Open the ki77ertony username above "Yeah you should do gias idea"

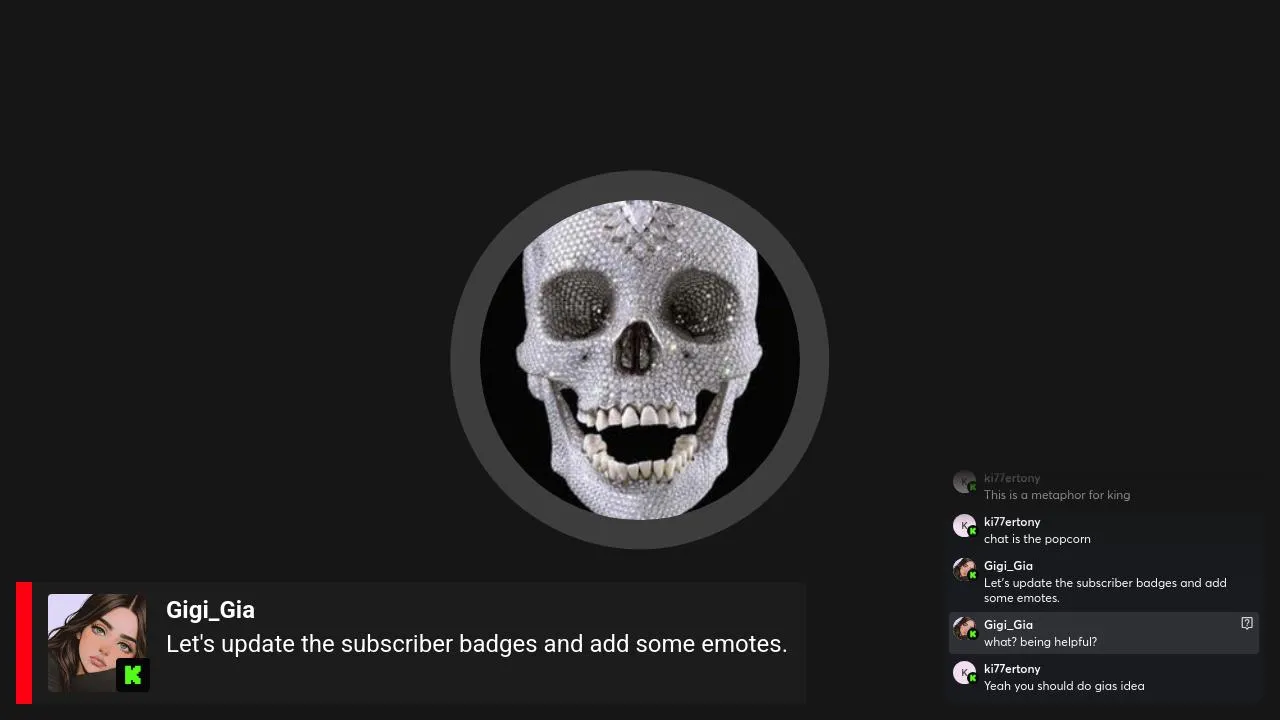click(x=1012, y=669)
